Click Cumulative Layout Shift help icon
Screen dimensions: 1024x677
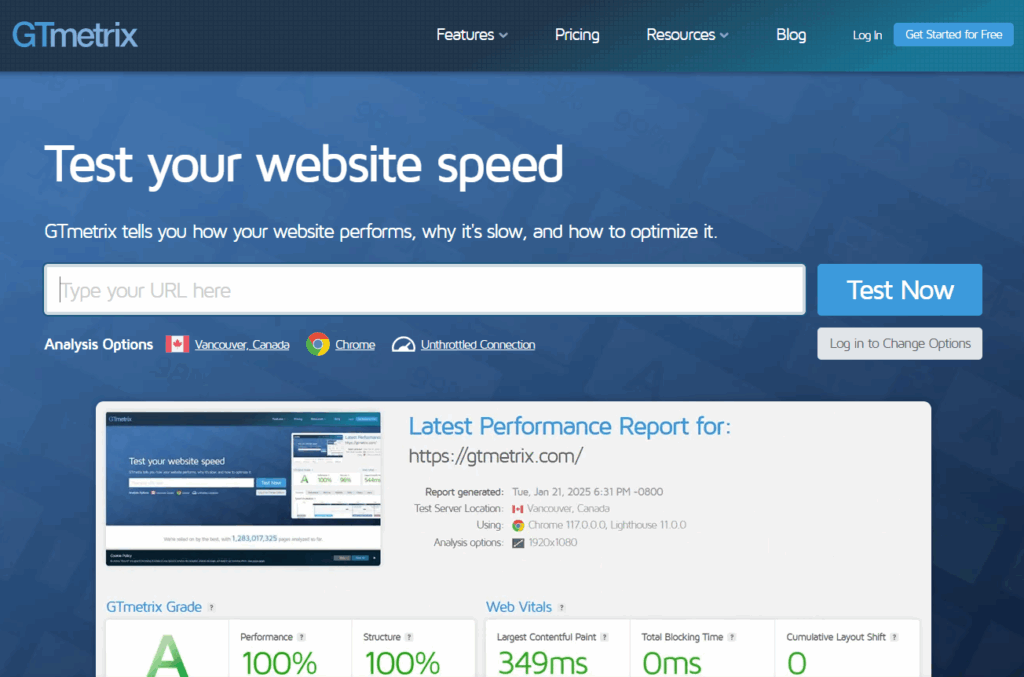pyautogui.click(x=894, y=637)
